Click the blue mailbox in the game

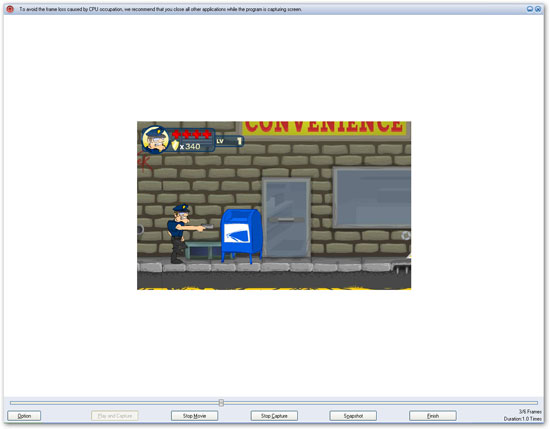241,235
